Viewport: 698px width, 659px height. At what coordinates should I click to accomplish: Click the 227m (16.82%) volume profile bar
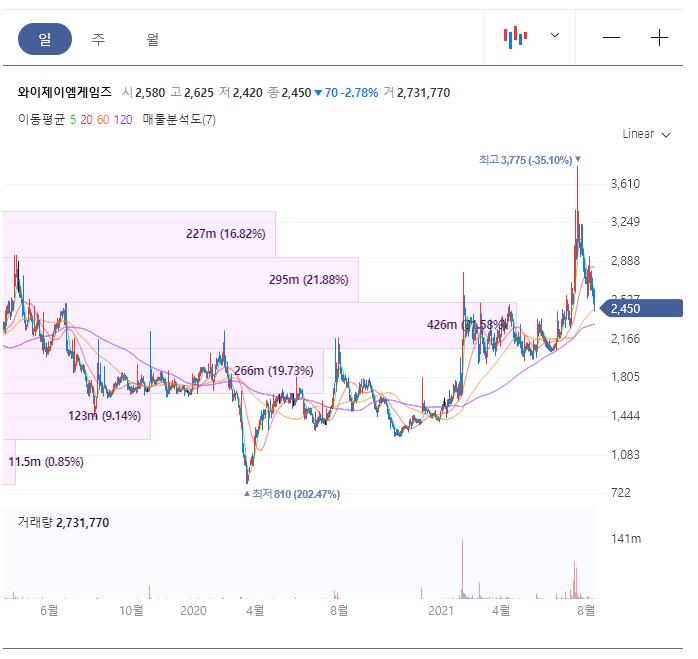(x=139, y=234)
